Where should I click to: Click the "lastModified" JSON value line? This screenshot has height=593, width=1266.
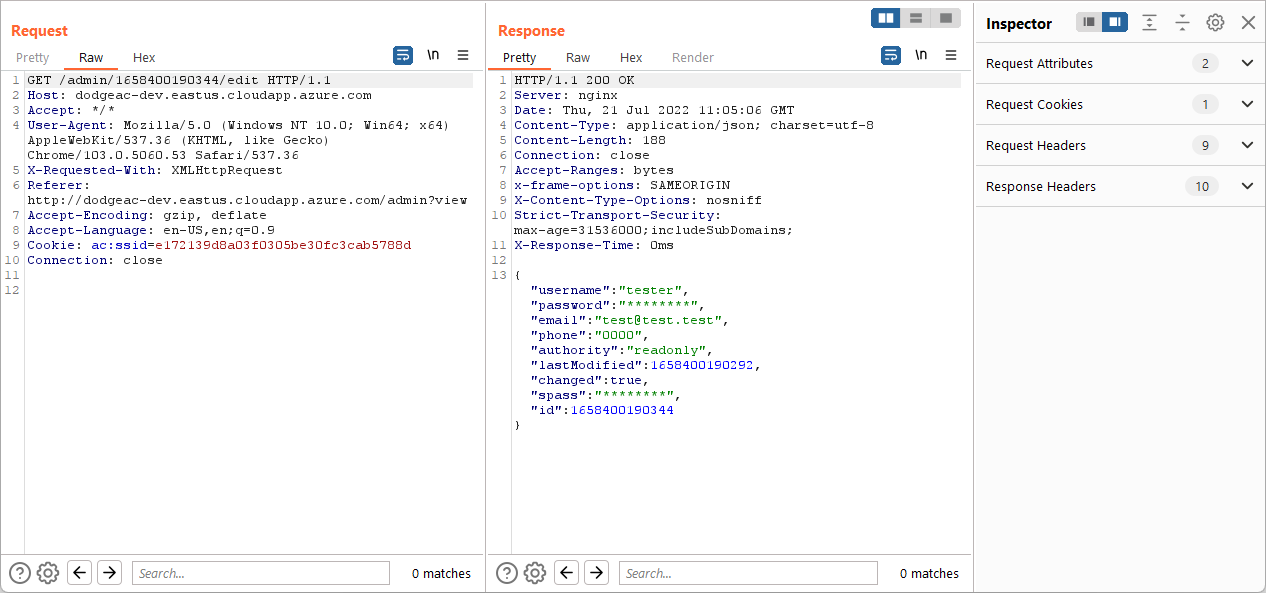tap(646, 365)
